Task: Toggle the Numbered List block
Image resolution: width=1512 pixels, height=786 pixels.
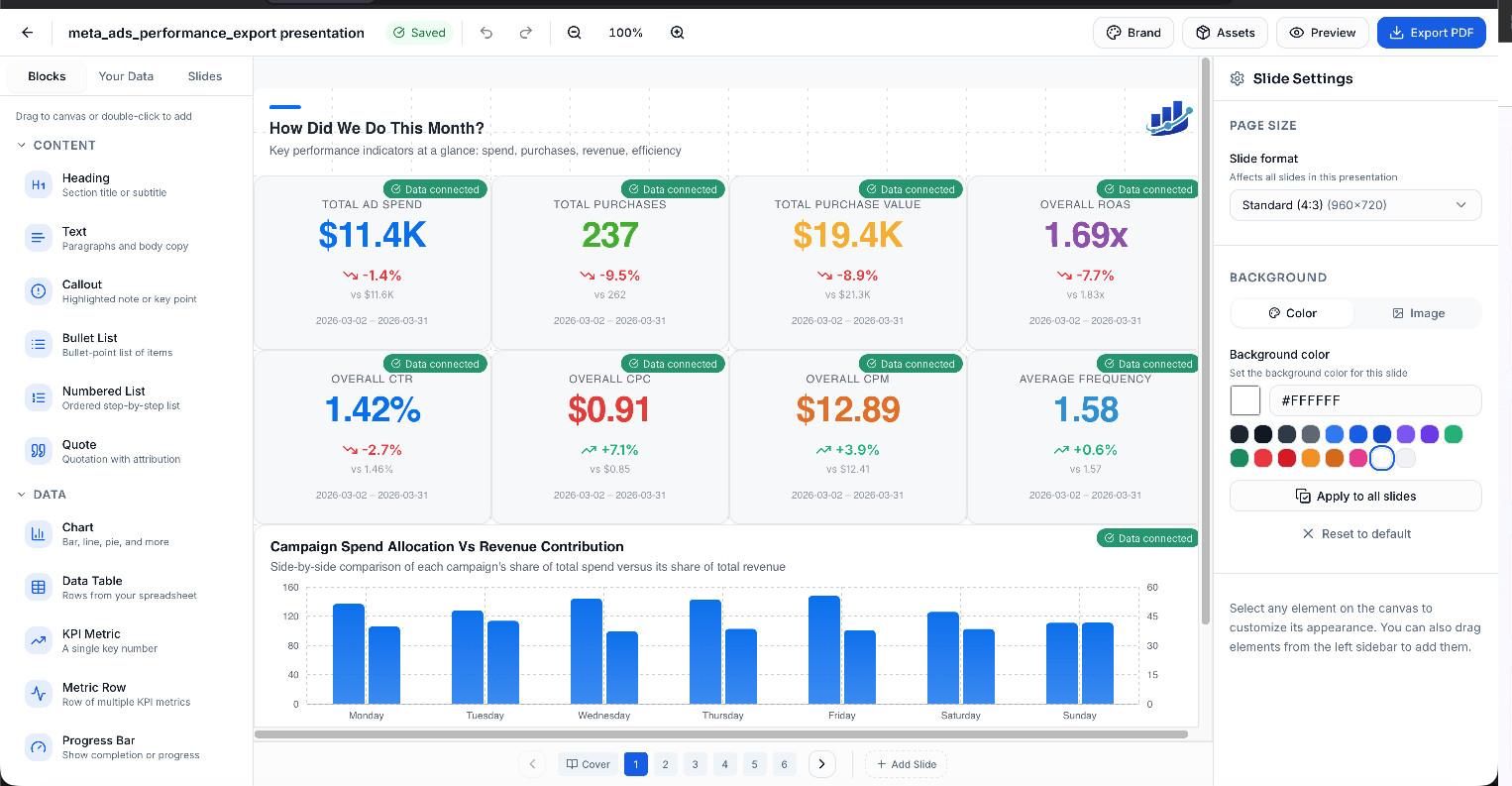Action: [x=38, y=396]
